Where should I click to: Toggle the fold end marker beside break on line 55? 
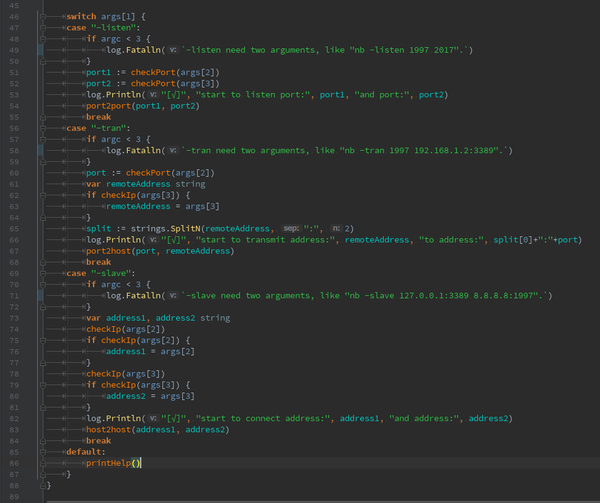tap(43, 117)
